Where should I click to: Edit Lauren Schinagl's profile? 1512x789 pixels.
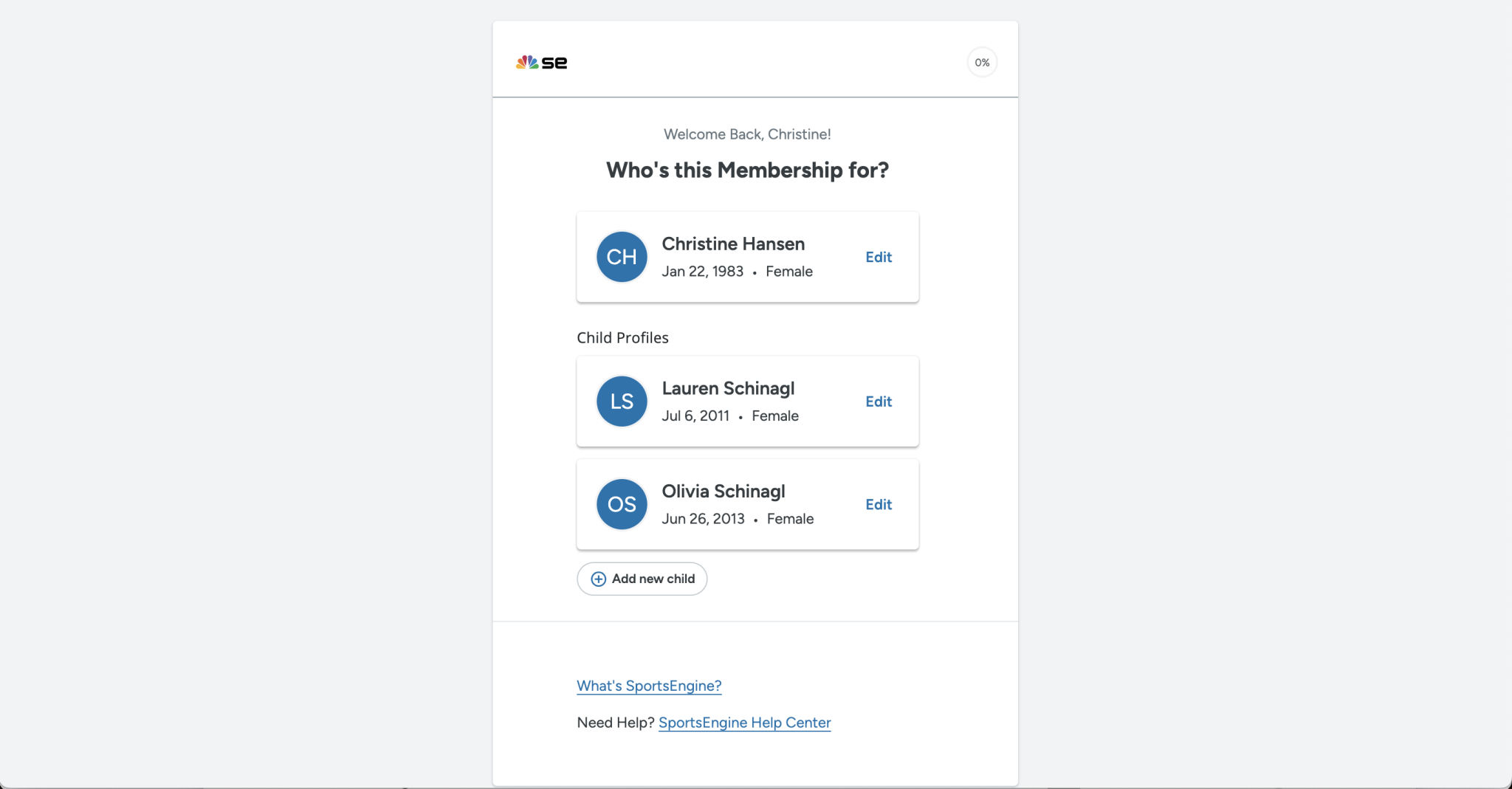click(x=879, y=402)
